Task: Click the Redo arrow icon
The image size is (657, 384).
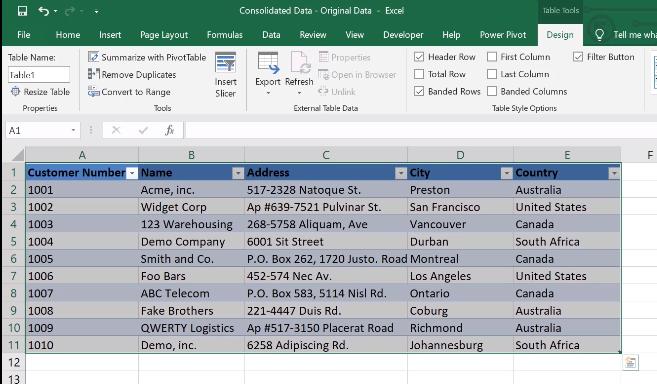Action: (70, 11)
